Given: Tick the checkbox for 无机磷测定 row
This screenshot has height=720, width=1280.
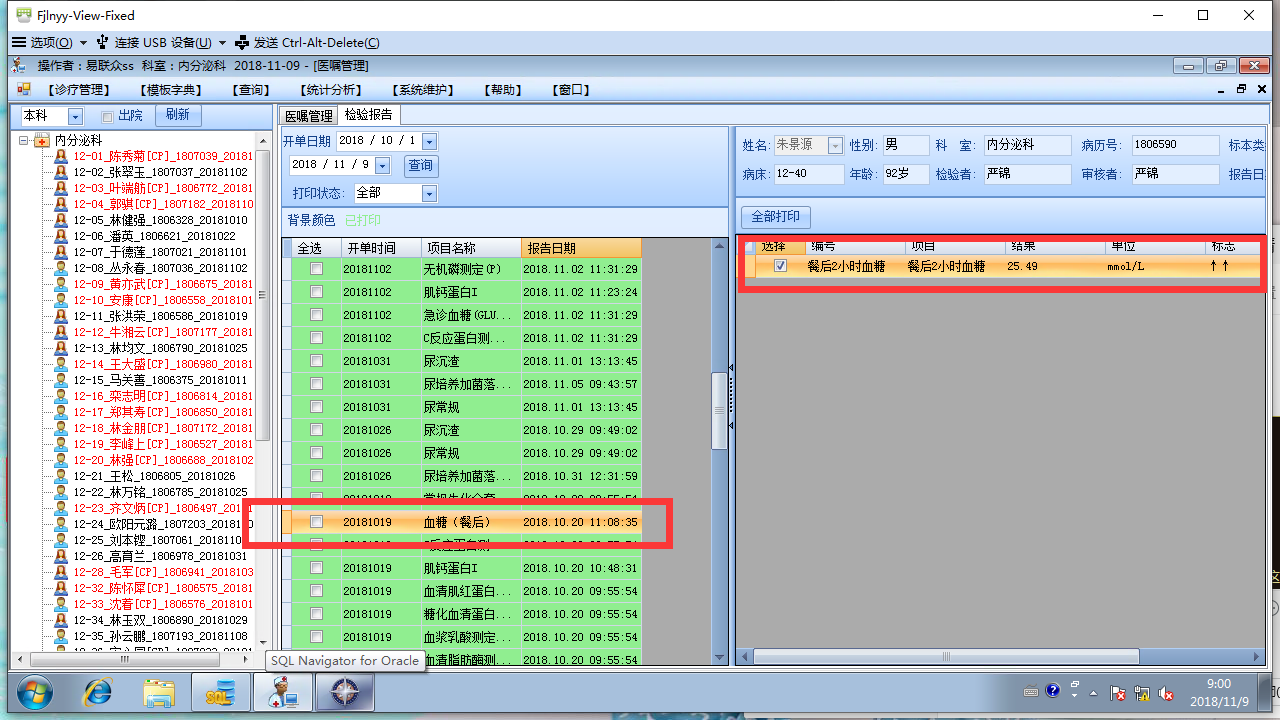Looking at the screenshot, I should tap(316, 269).
